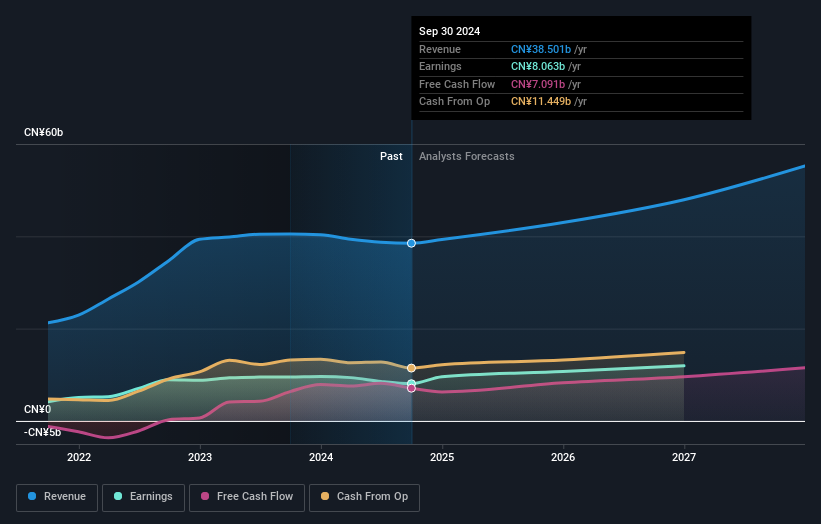This screenshot has width=821, height=524.
Task: Select the 2022 x-axis label
Action: click(79, 458)
